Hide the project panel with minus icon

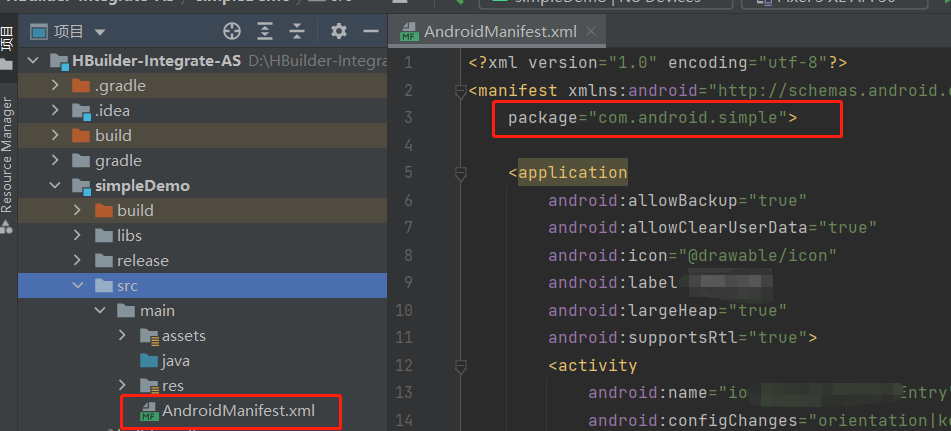tap(370, 31)
